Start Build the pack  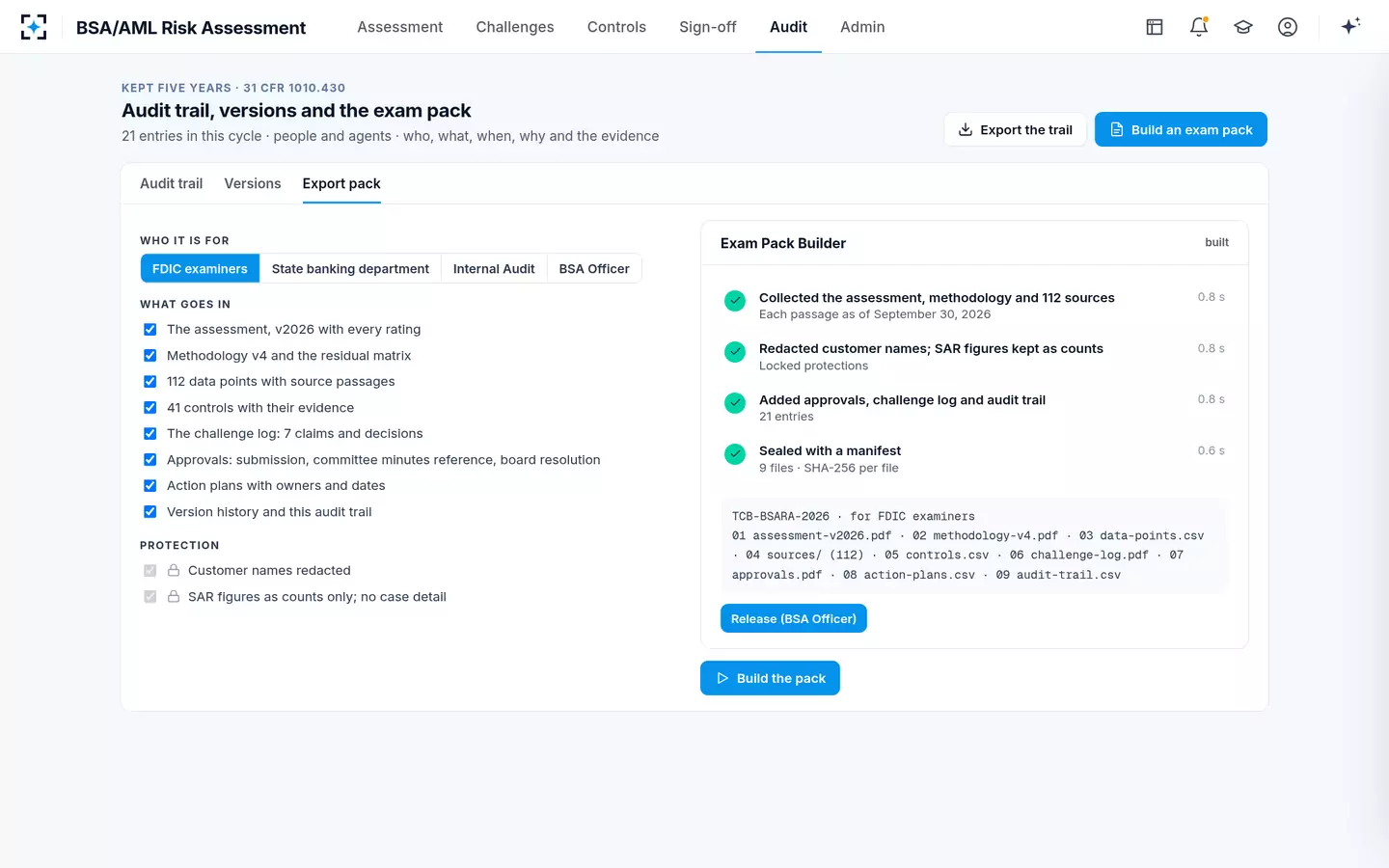point(770,678)
